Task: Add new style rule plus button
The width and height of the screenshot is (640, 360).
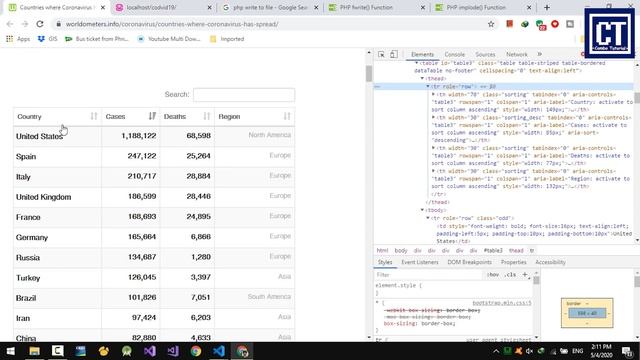Action: [x=525, y=275]
